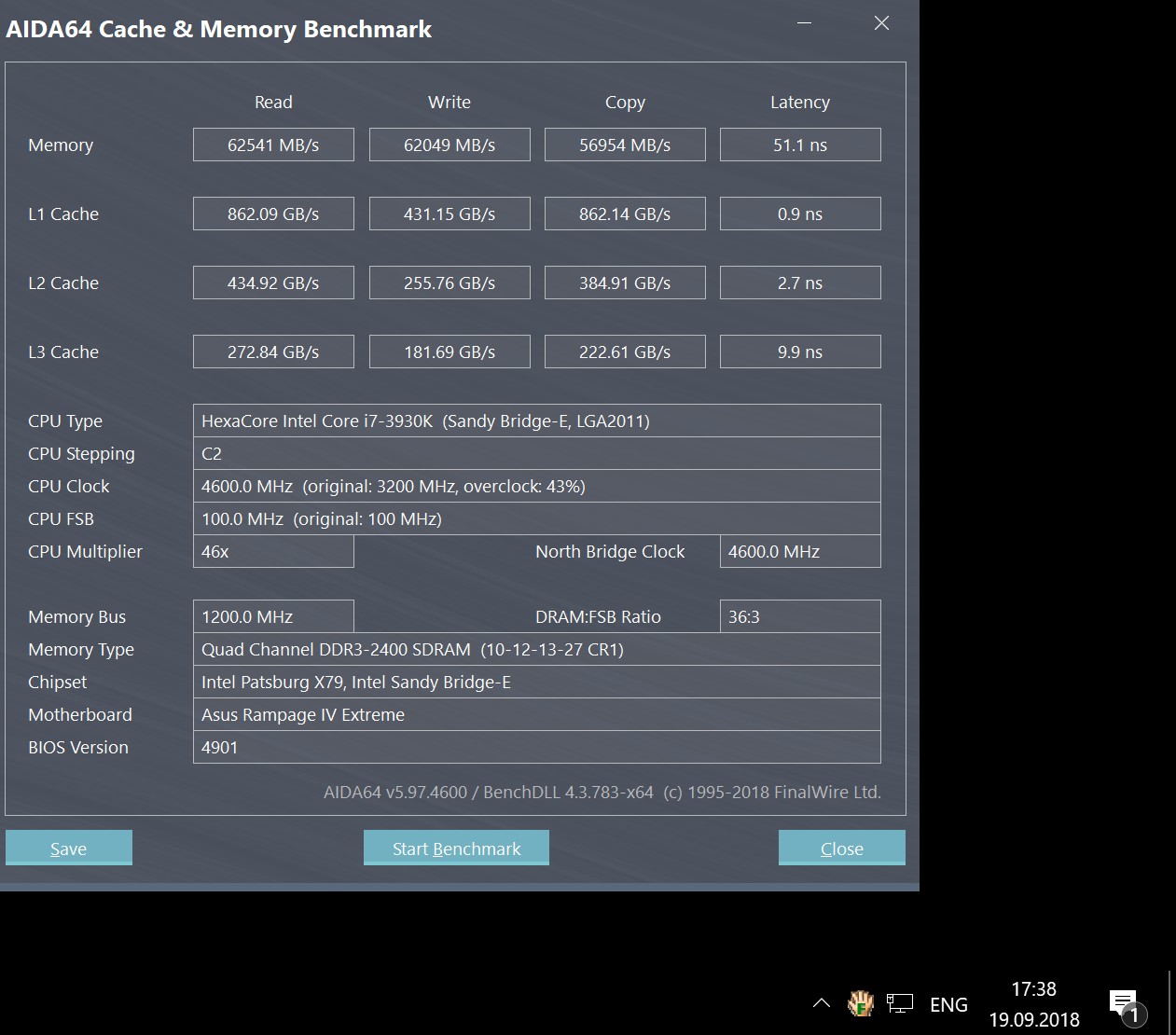The width and height of the screenshot is (1176, 1035).
Task: Click the L1 Cache Write result box
Action: (449, 214)
